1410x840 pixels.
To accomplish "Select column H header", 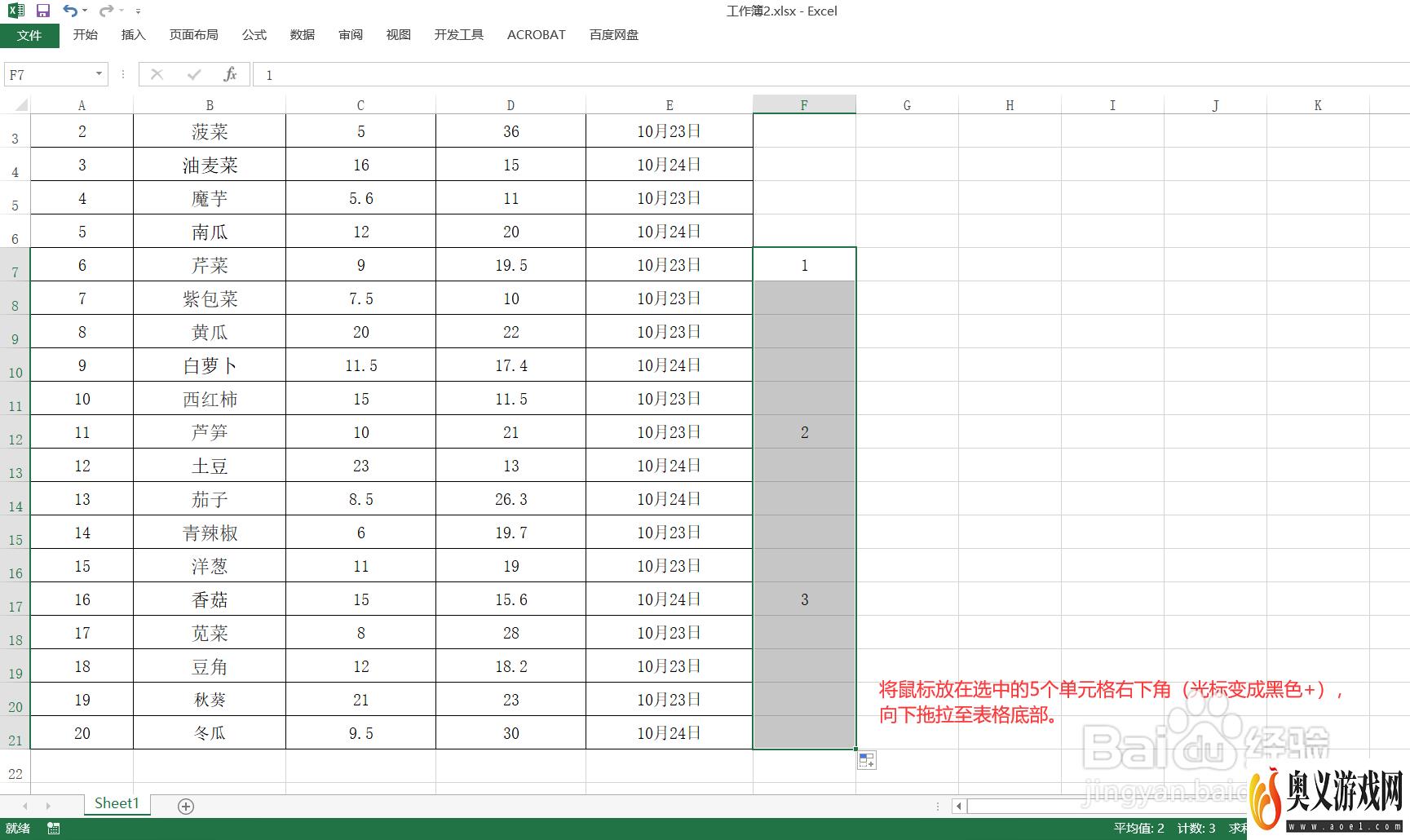I will coord(1010,105).
